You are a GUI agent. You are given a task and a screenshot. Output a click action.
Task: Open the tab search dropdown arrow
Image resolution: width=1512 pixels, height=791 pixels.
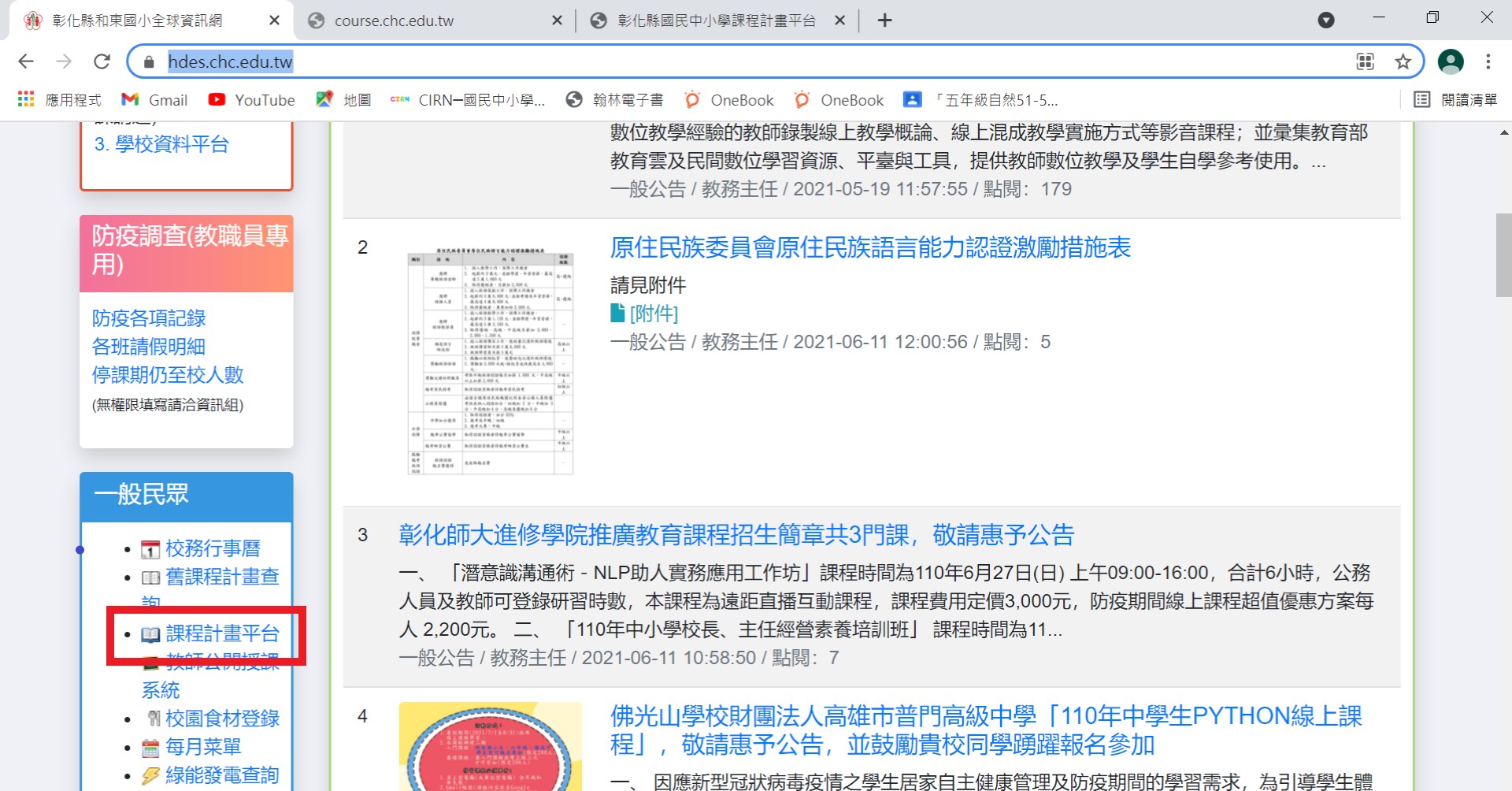1326,20
